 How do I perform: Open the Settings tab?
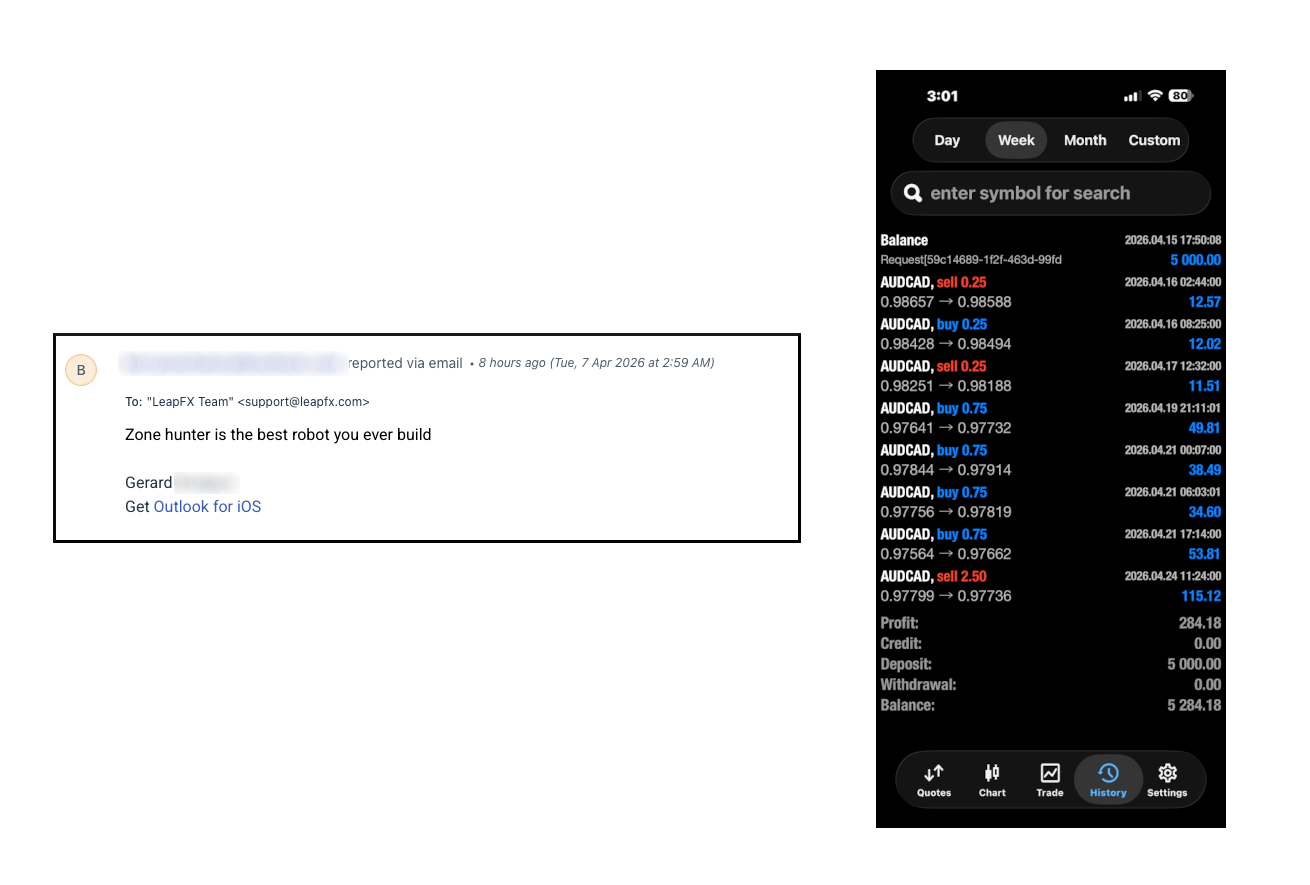pos(1167,781)
